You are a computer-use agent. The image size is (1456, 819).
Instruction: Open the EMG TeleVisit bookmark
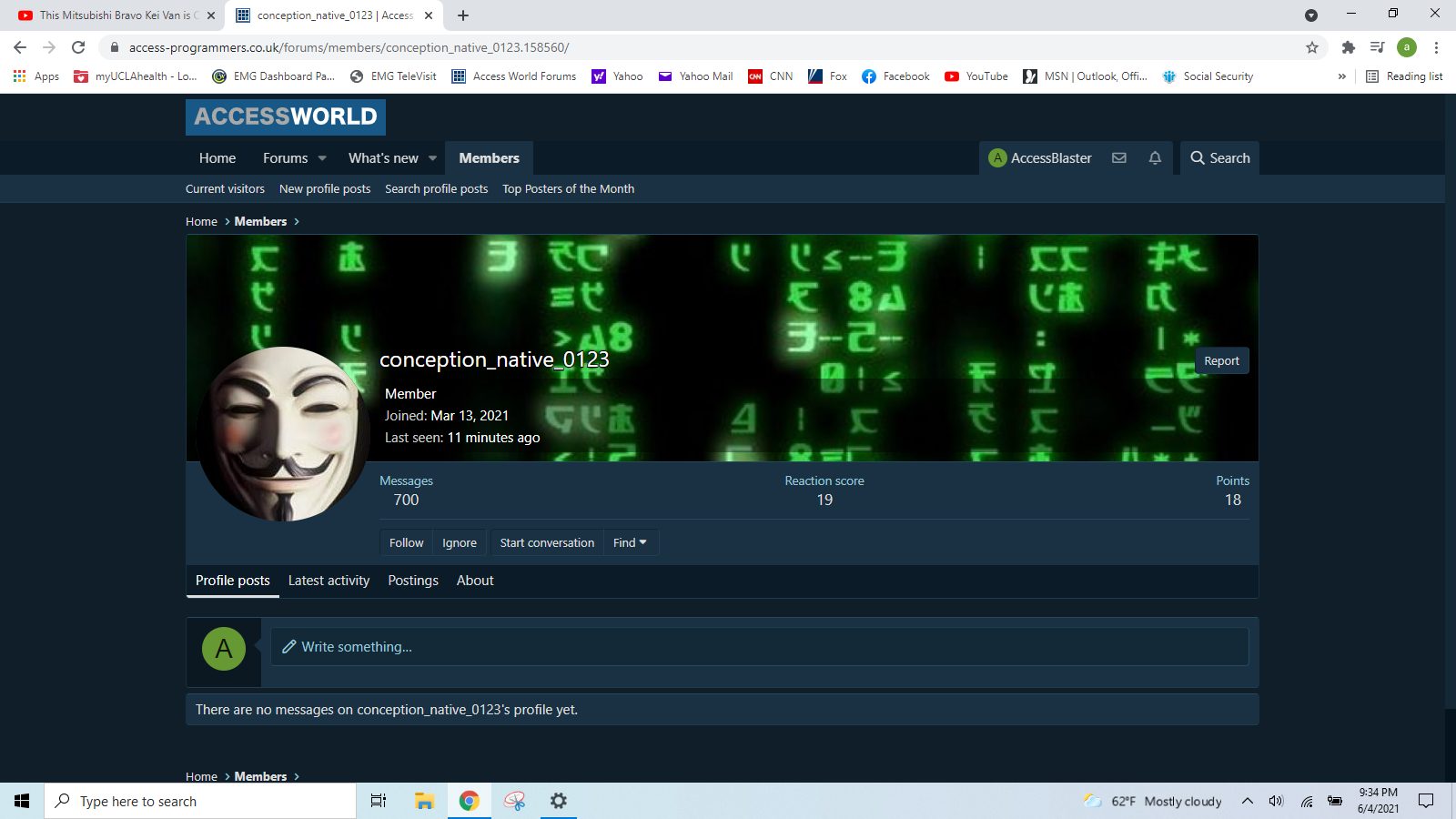393,76
